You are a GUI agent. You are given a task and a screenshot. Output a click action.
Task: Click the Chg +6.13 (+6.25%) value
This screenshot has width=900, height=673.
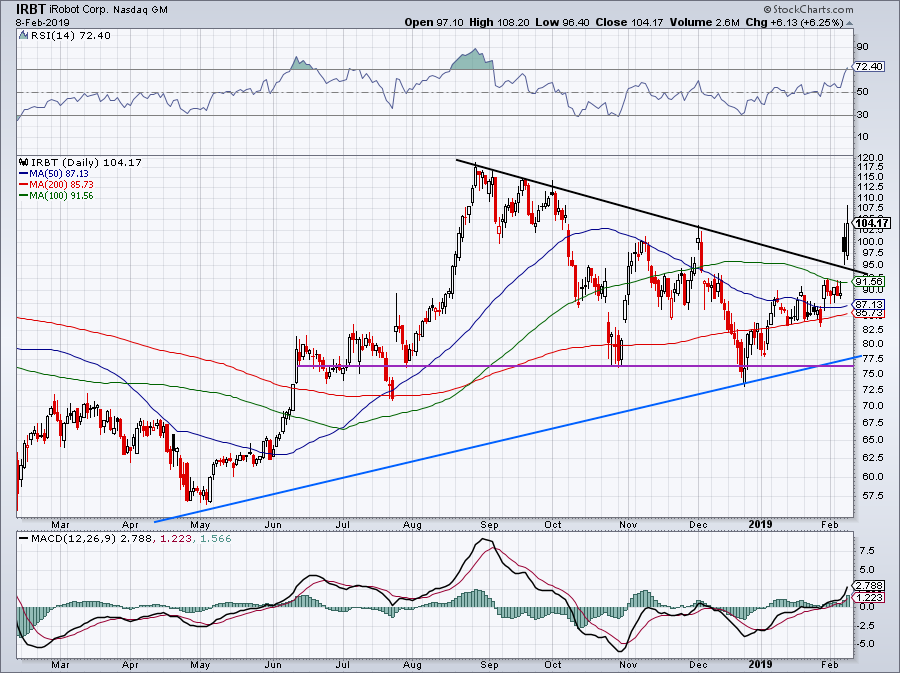(x=794, y=22)
